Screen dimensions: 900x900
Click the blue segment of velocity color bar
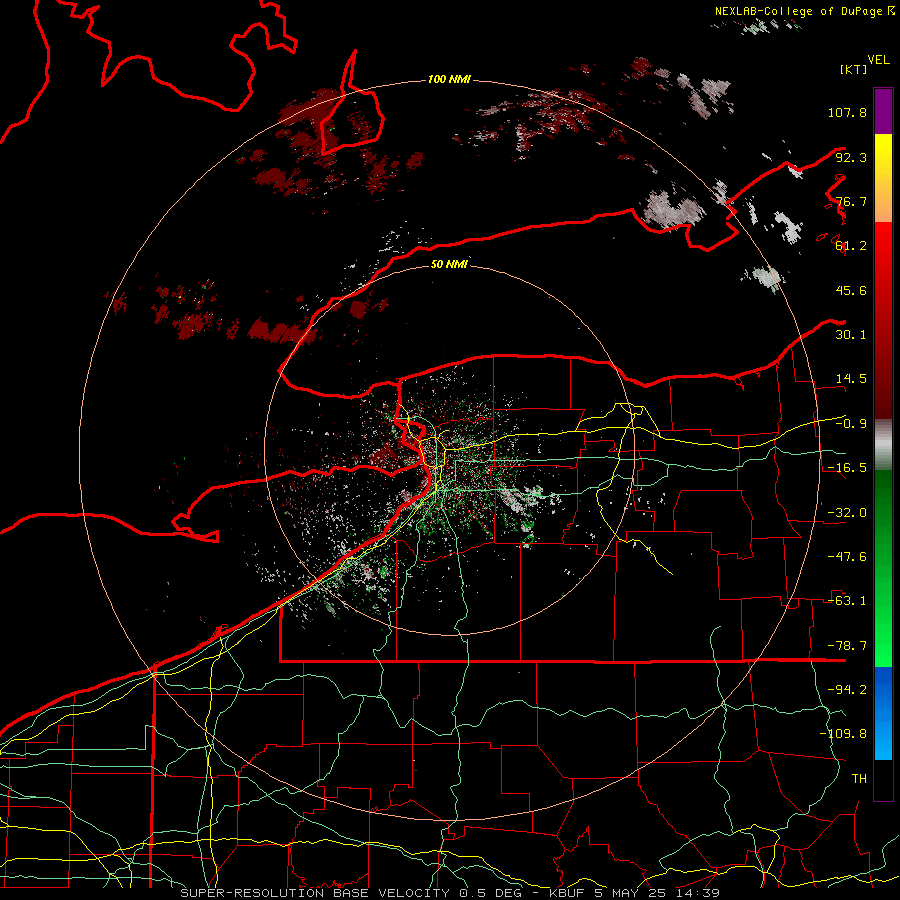point(883,713)
